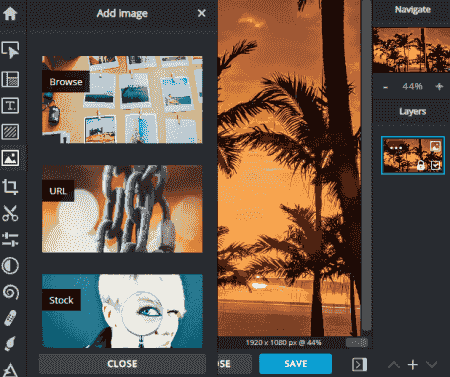The height and width of the screenshot is (377, 450).
Task: Zoom out with the minus button
Action: click(385, 87)
